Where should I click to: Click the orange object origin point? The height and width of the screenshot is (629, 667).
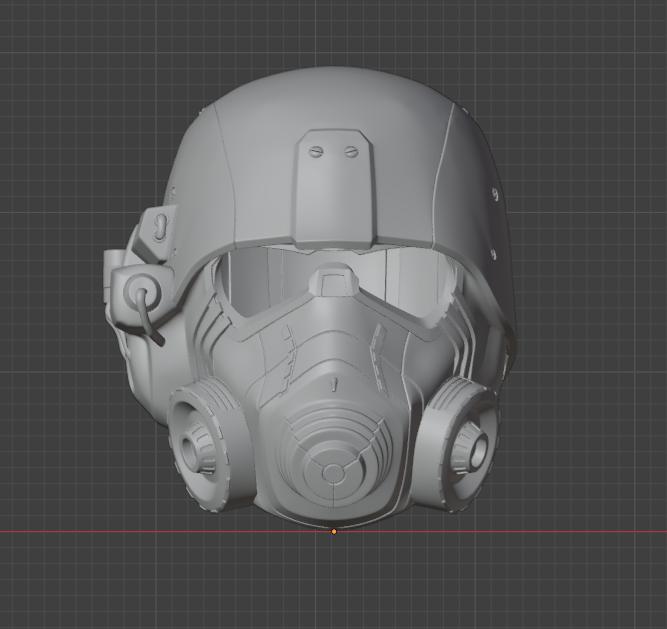click(x=334, y=531)
